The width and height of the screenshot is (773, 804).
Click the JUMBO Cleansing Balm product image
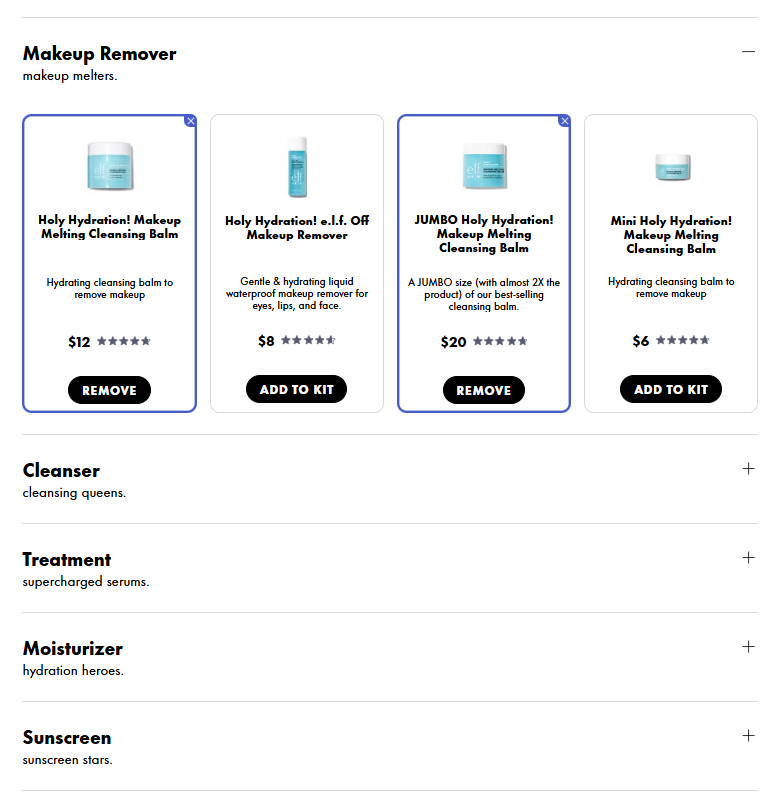coord(484,165)
